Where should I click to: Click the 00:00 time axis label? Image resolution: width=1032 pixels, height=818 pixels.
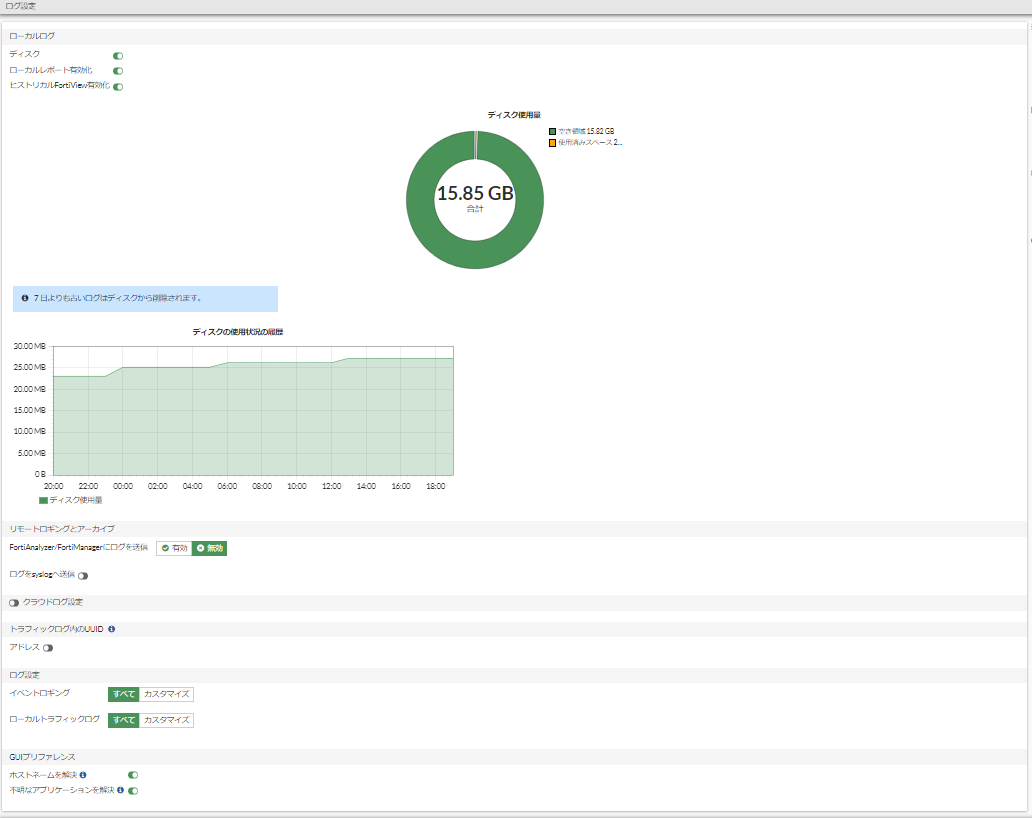tap(123, 486)
